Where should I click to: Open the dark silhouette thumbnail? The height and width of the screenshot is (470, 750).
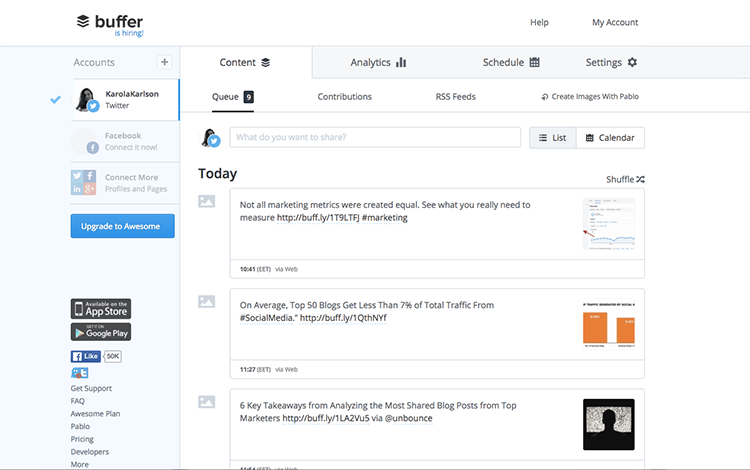tap(609, 425)
